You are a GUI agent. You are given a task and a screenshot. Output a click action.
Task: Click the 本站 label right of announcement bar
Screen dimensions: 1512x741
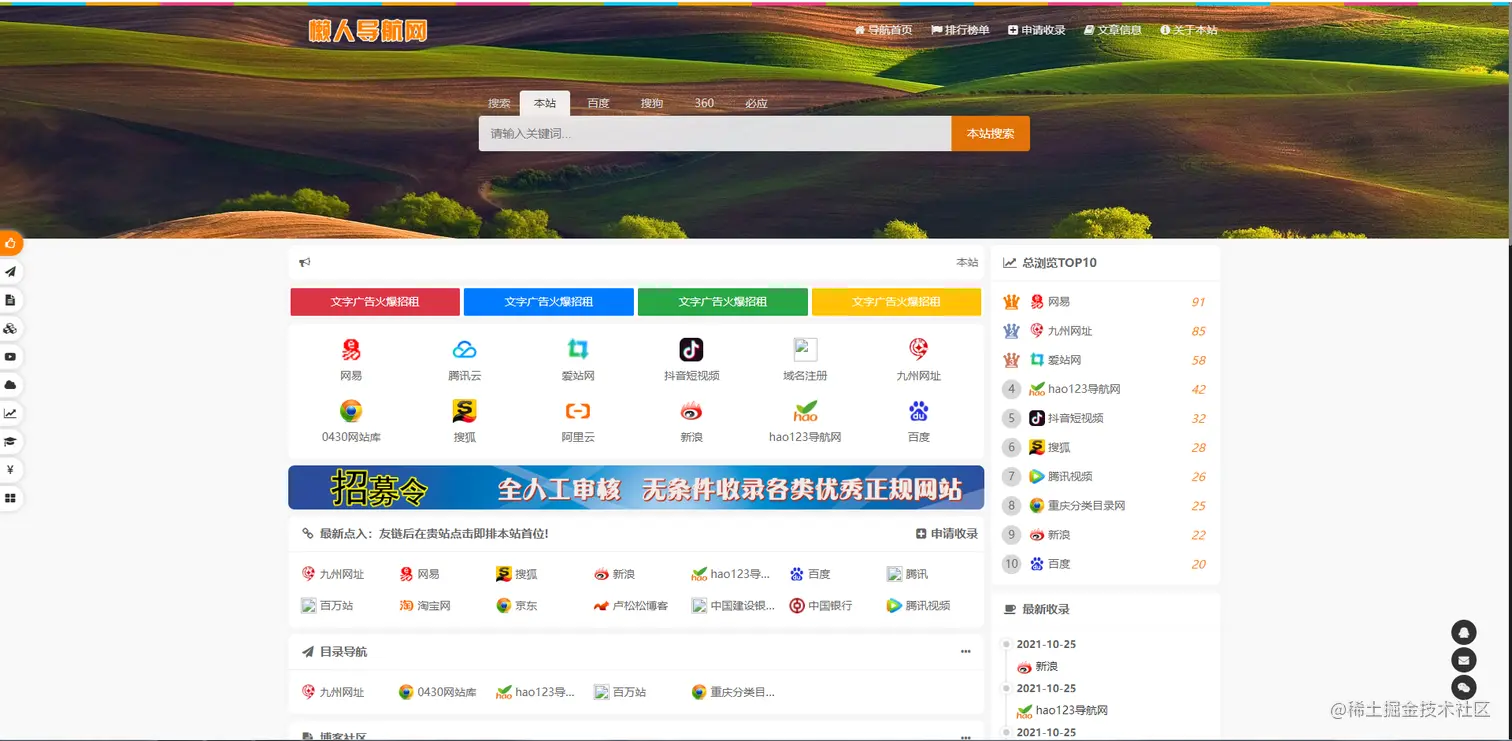(x=967, y=262)
